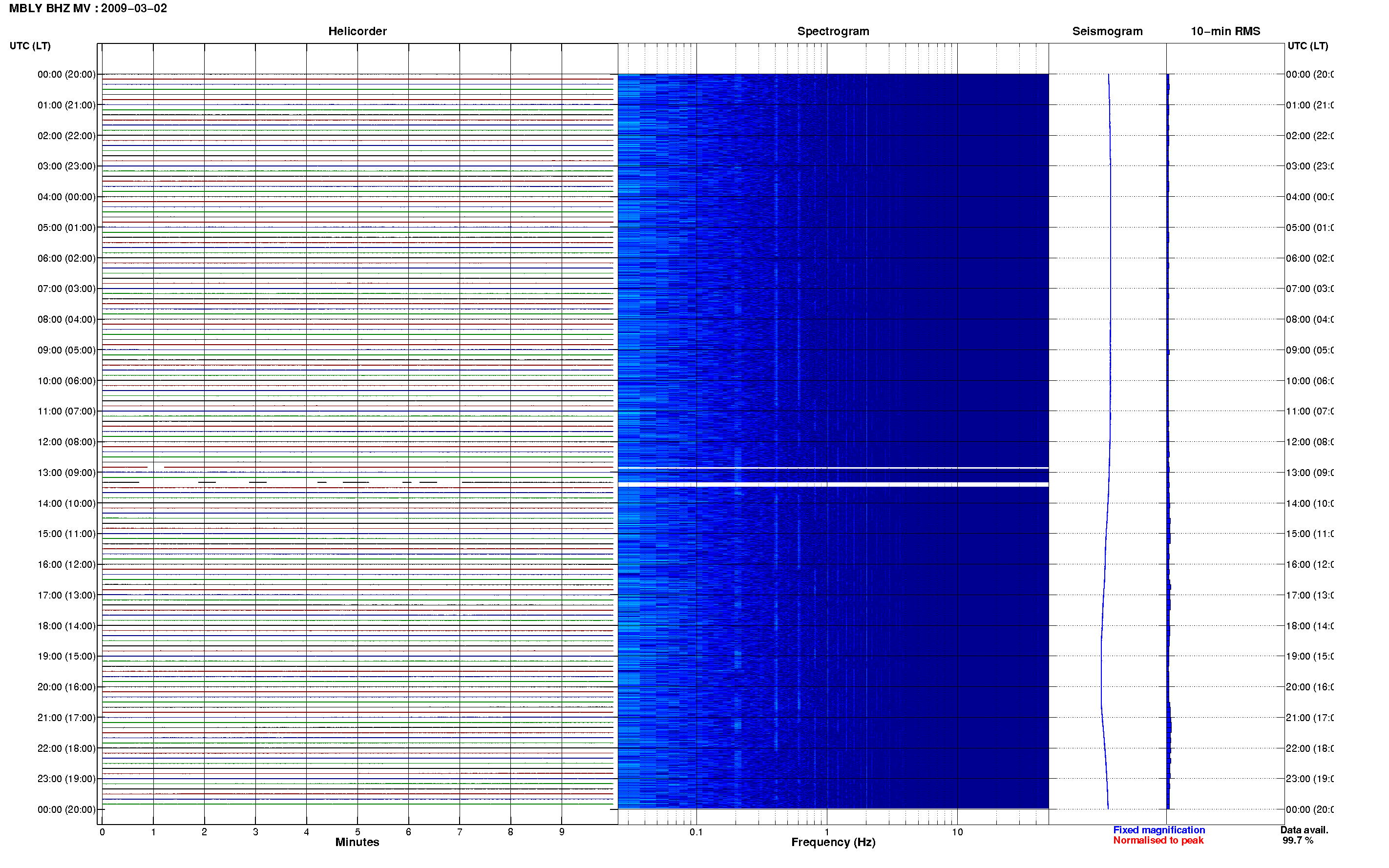1389x868 pixels.
Task: Click the left 07:00 (03:00) time label
Action: click(66, 289)
